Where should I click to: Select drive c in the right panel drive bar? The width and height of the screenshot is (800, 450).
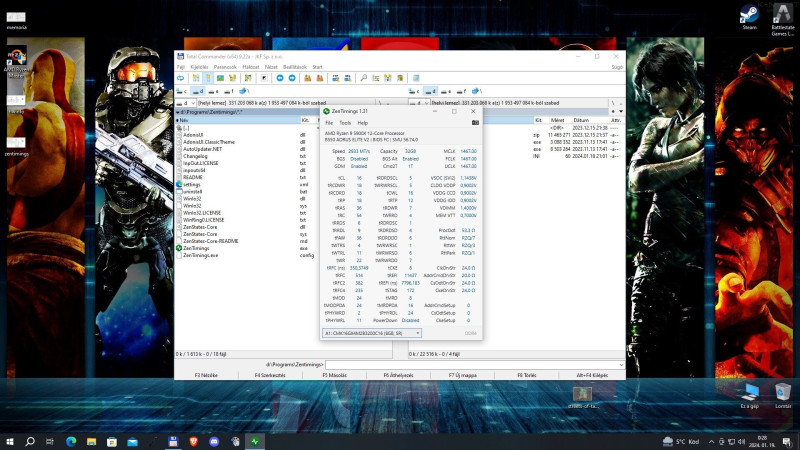(x=415, y=91)
